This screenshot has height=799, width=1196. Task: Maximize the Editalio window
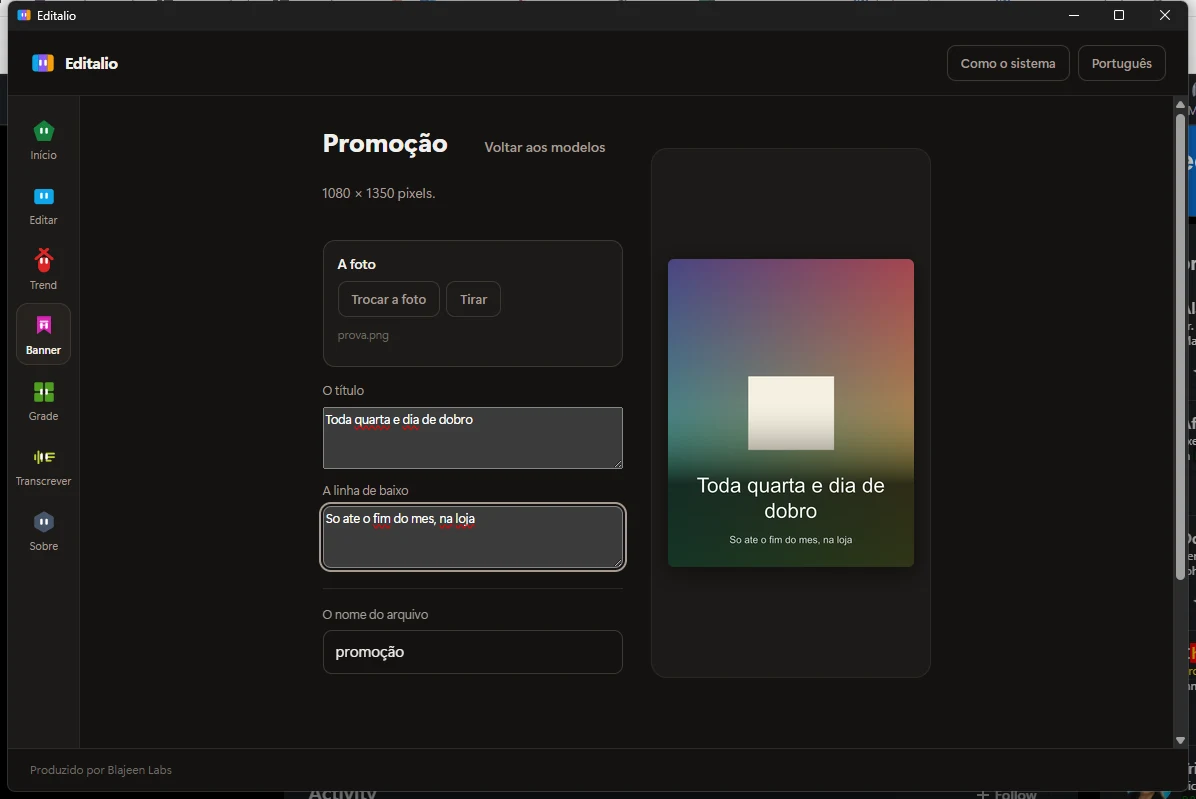tap(1119, 15)
